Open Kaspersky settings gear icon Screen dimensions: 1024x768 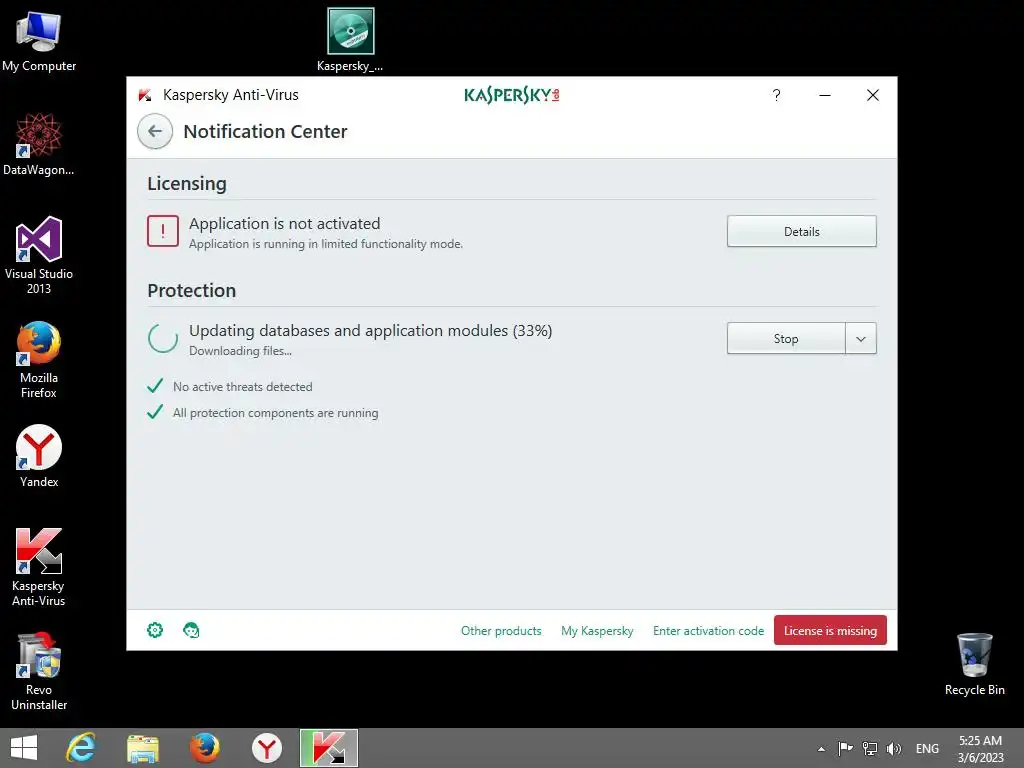click(155, 630)
